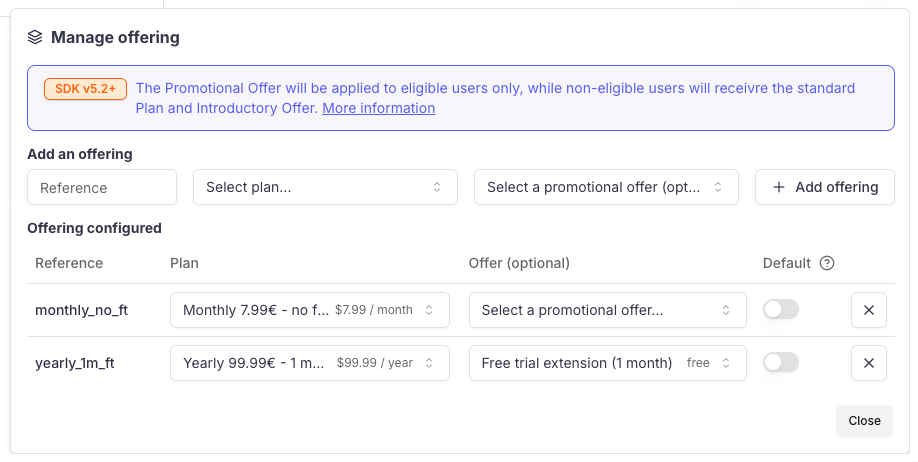Viewport: 918px width, 462px height.
Task: Toggle default for monthly_no_ft offering
Action: click(x=780, y=310)
